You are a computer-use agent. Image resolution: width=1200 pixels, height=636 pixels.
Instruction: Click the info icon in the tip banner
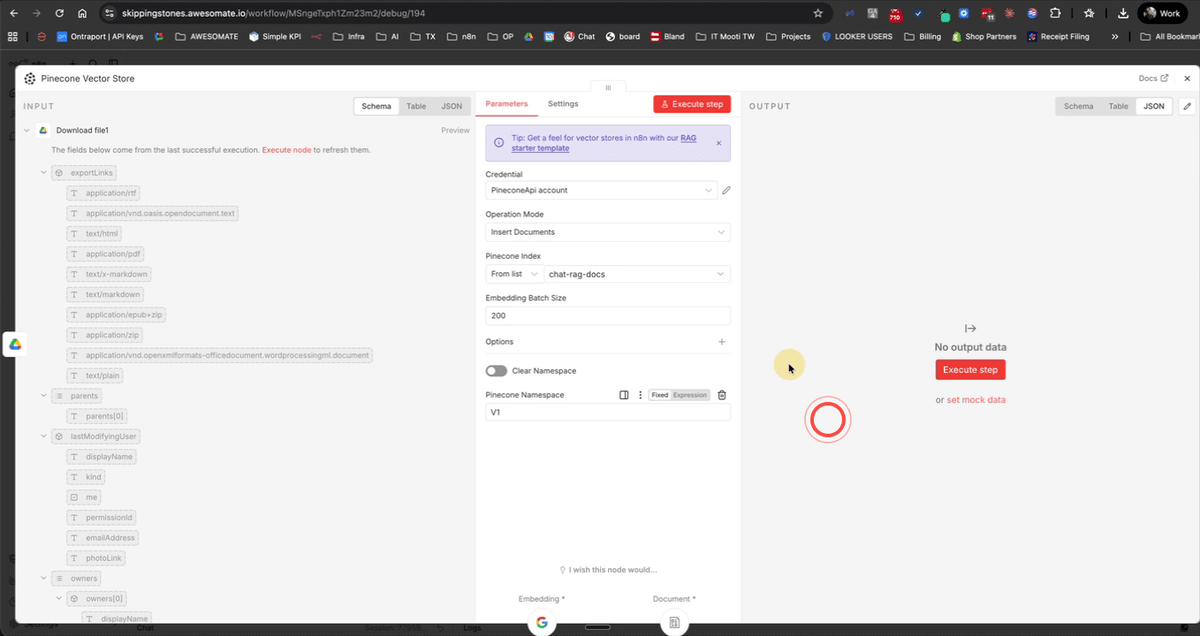coord(499,143)
